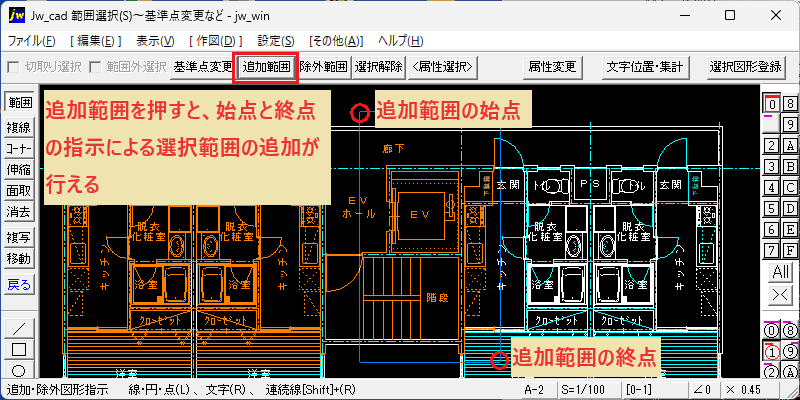Toggle layer button 5
800x400 pixels.
pyautogui.click(x=771, y=209)
